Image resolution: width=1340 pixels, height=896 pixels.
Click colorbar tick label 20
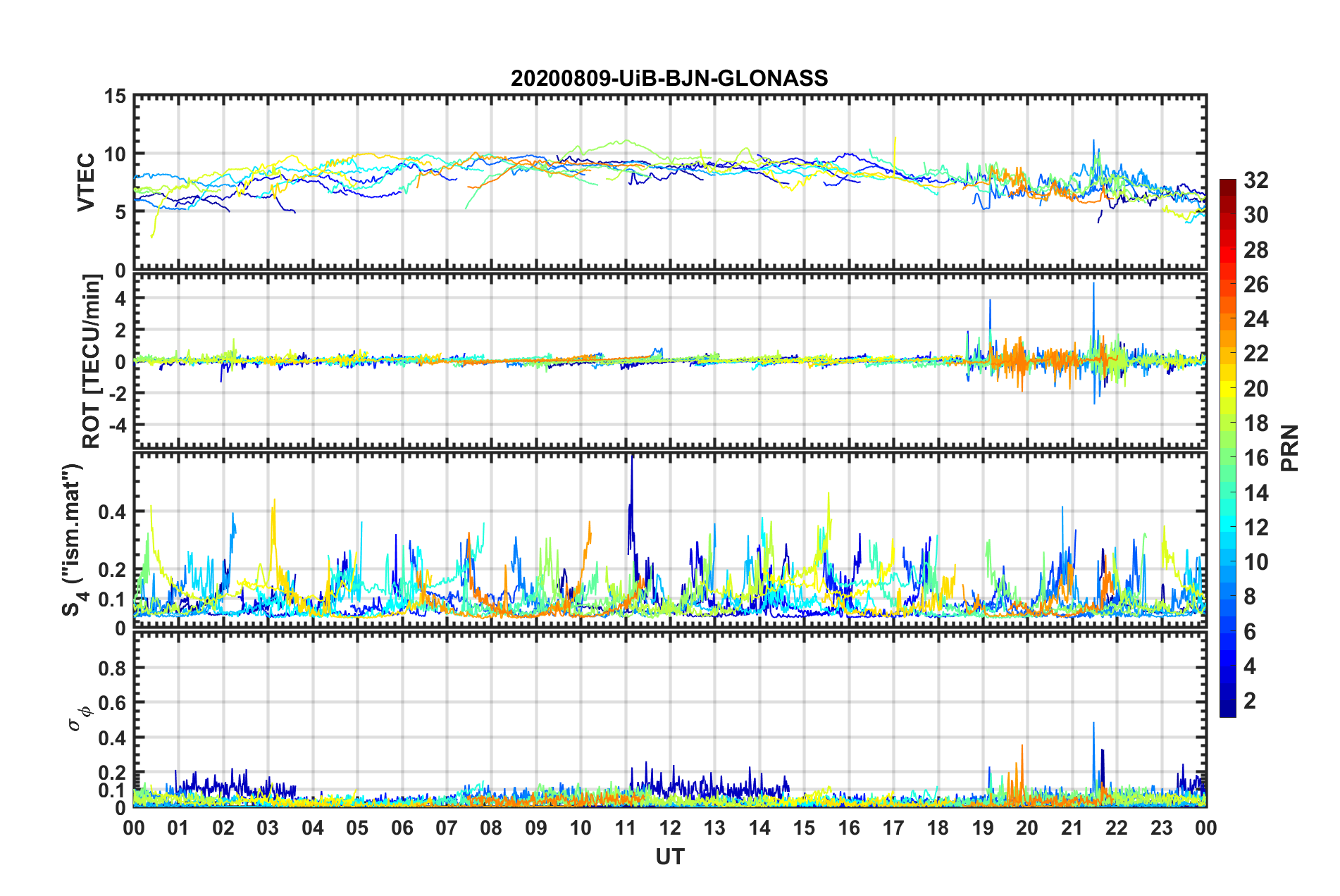coord(1256,388)
